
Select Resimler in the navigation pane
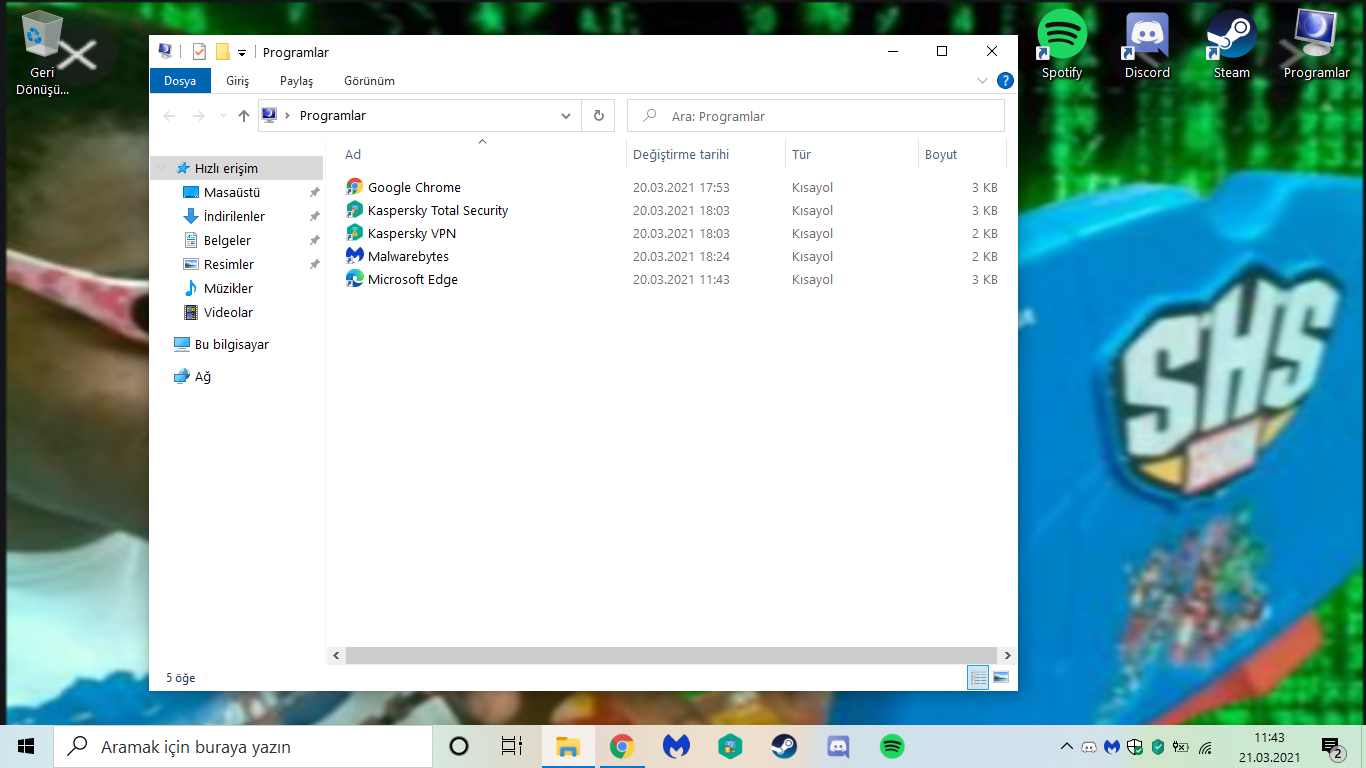[x=229, y=264]
